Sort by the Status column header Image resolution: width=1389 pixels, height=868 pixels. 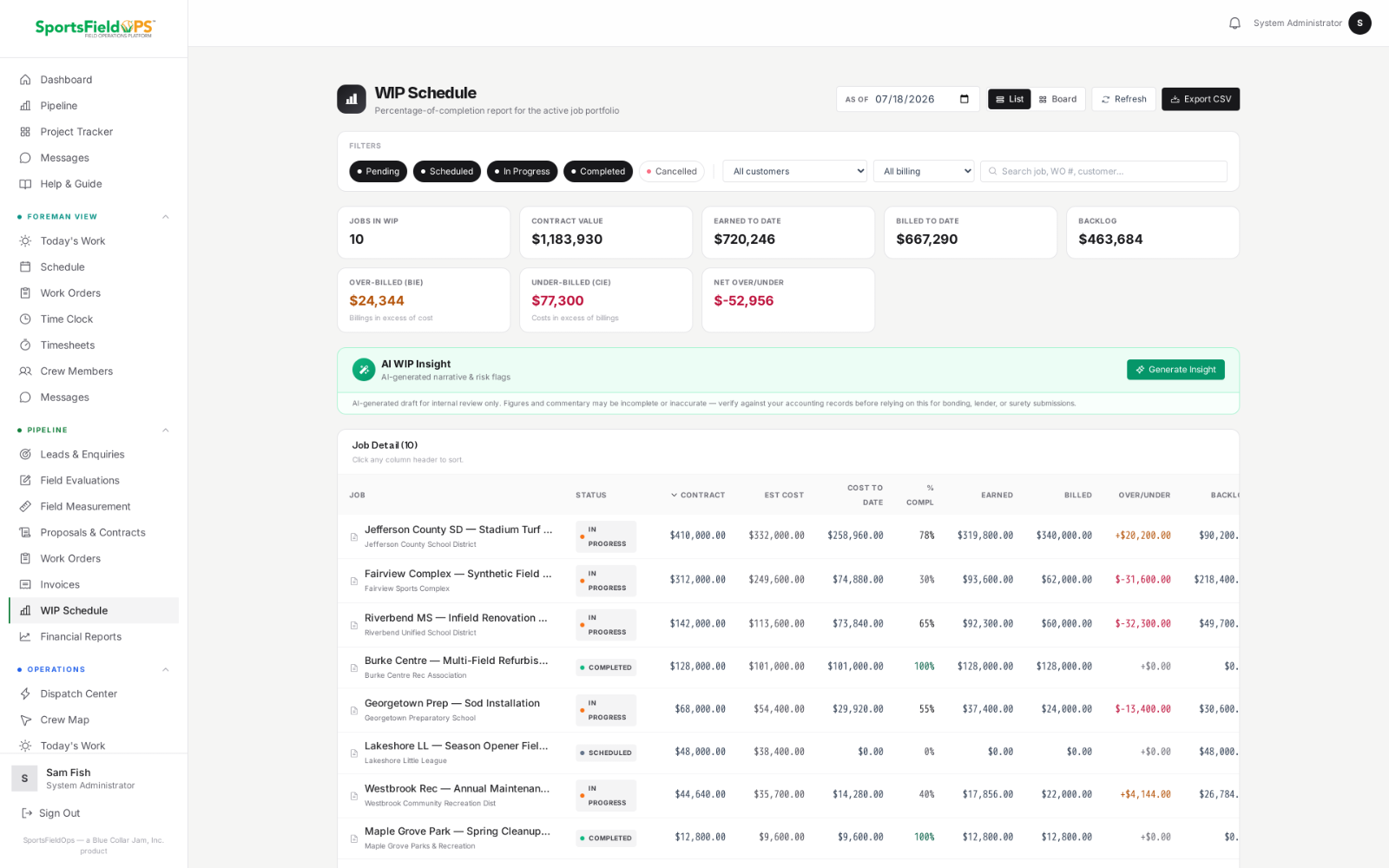coord(591,496)
